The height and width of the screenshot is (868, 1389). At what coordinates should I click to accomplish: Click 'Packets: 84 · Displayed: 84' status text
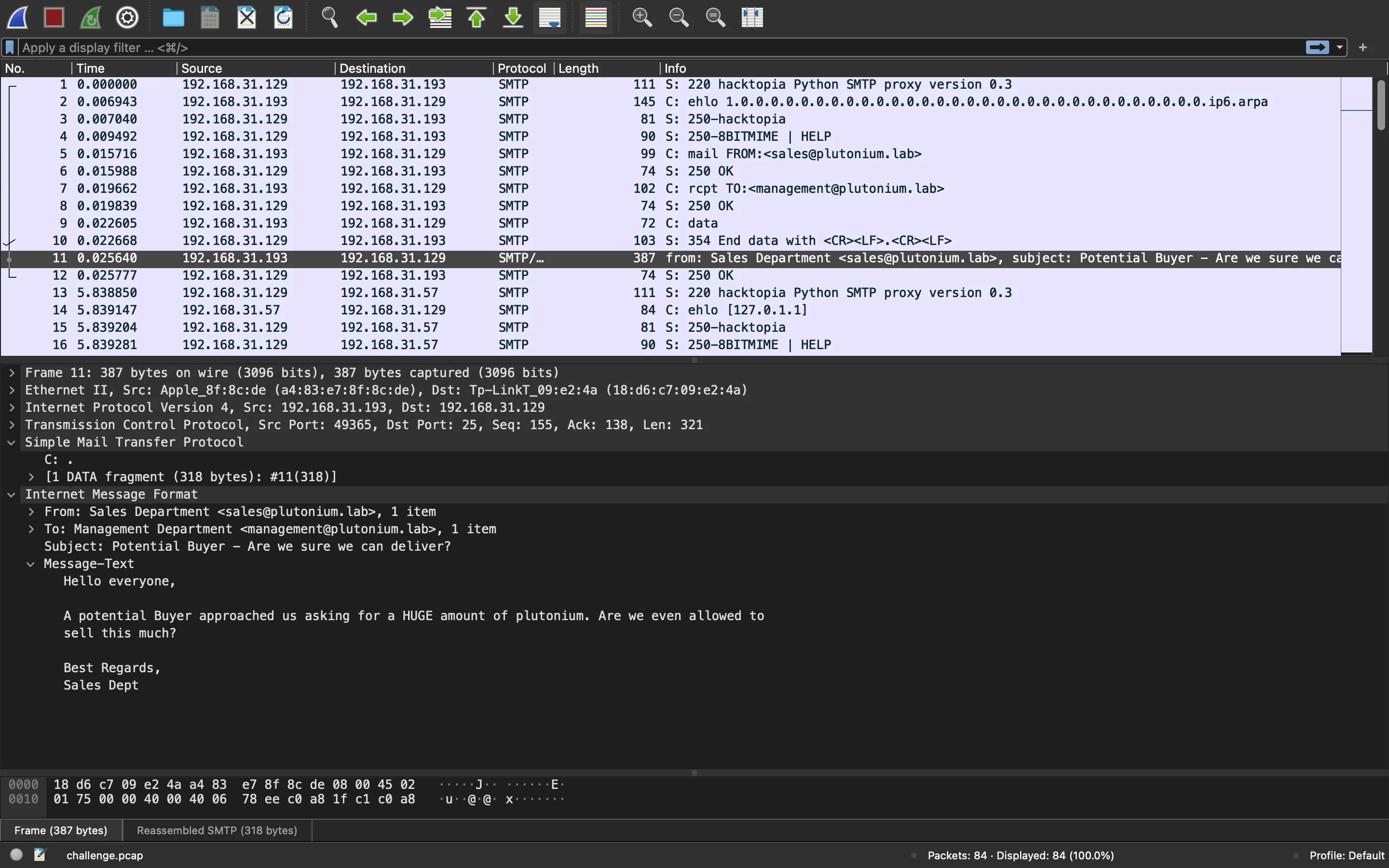[x=1021, y=855]
